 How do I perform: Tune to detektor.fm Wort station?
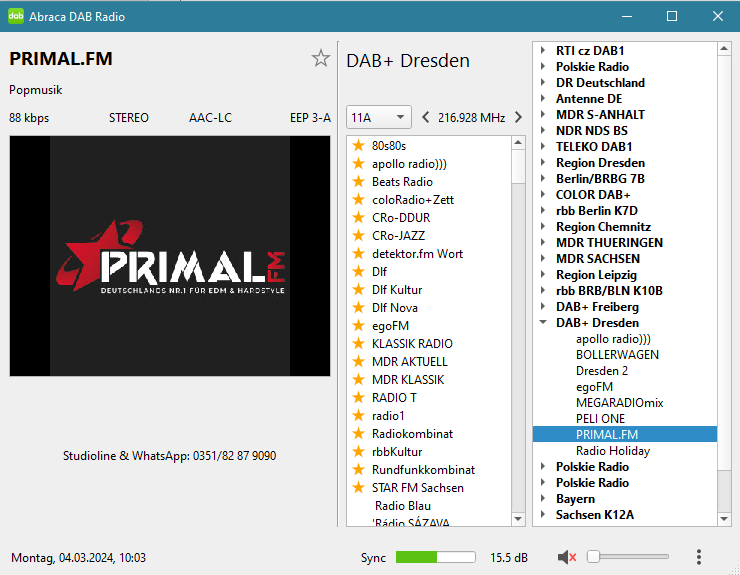pos(417,254)
